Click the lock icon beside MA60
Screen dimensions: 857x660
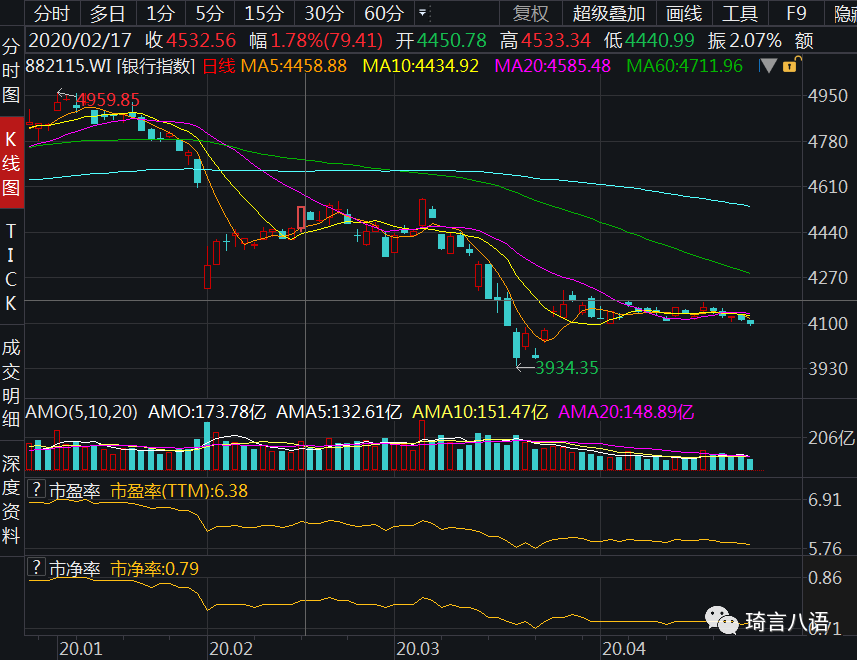790,66
